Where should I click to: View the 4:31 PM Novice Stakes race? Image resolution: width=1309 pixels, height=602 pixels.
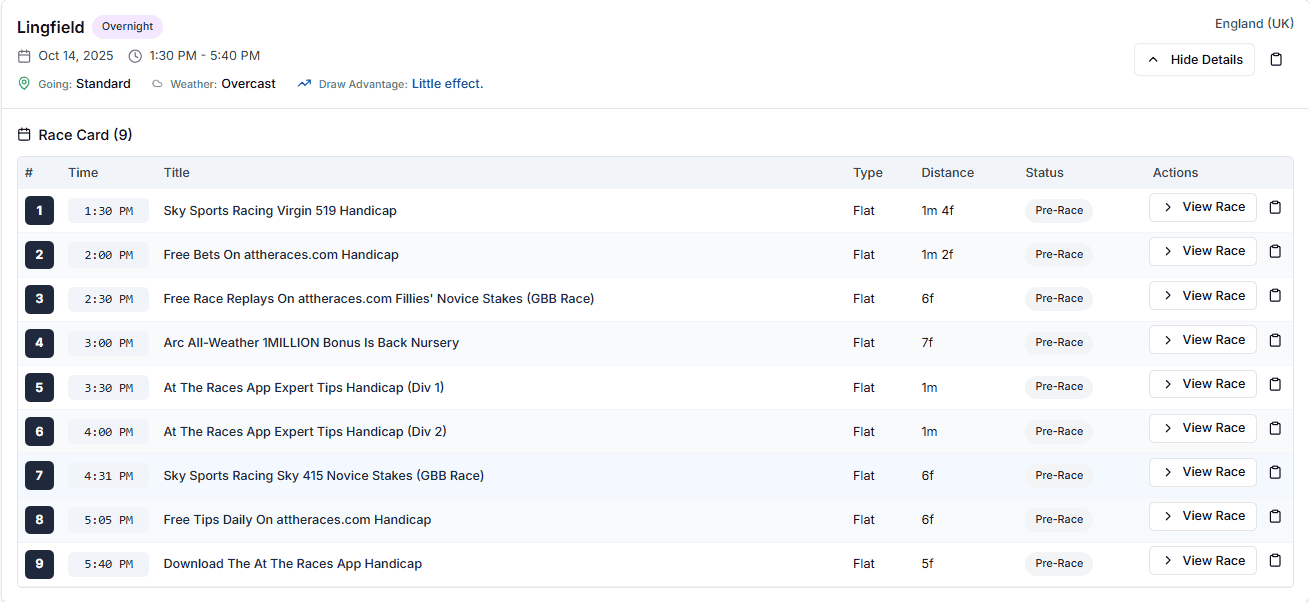pos(1202,473)
